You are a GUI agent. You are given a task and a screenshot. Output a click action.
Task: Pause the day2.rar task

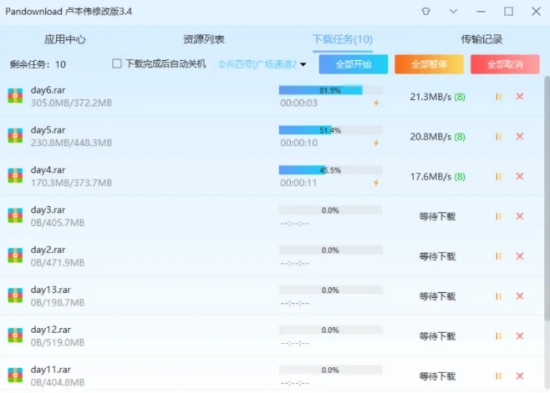[498, 257]
